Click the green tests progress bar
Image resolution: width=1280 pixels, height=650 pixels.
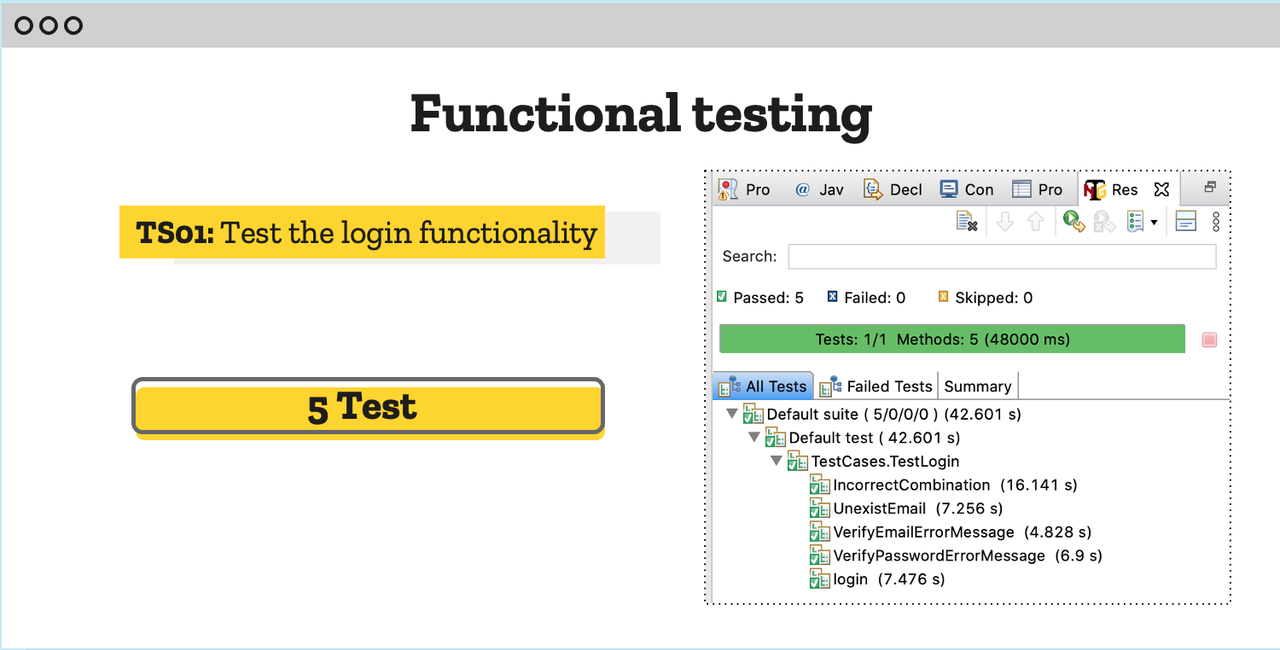[x=952, y=339]
